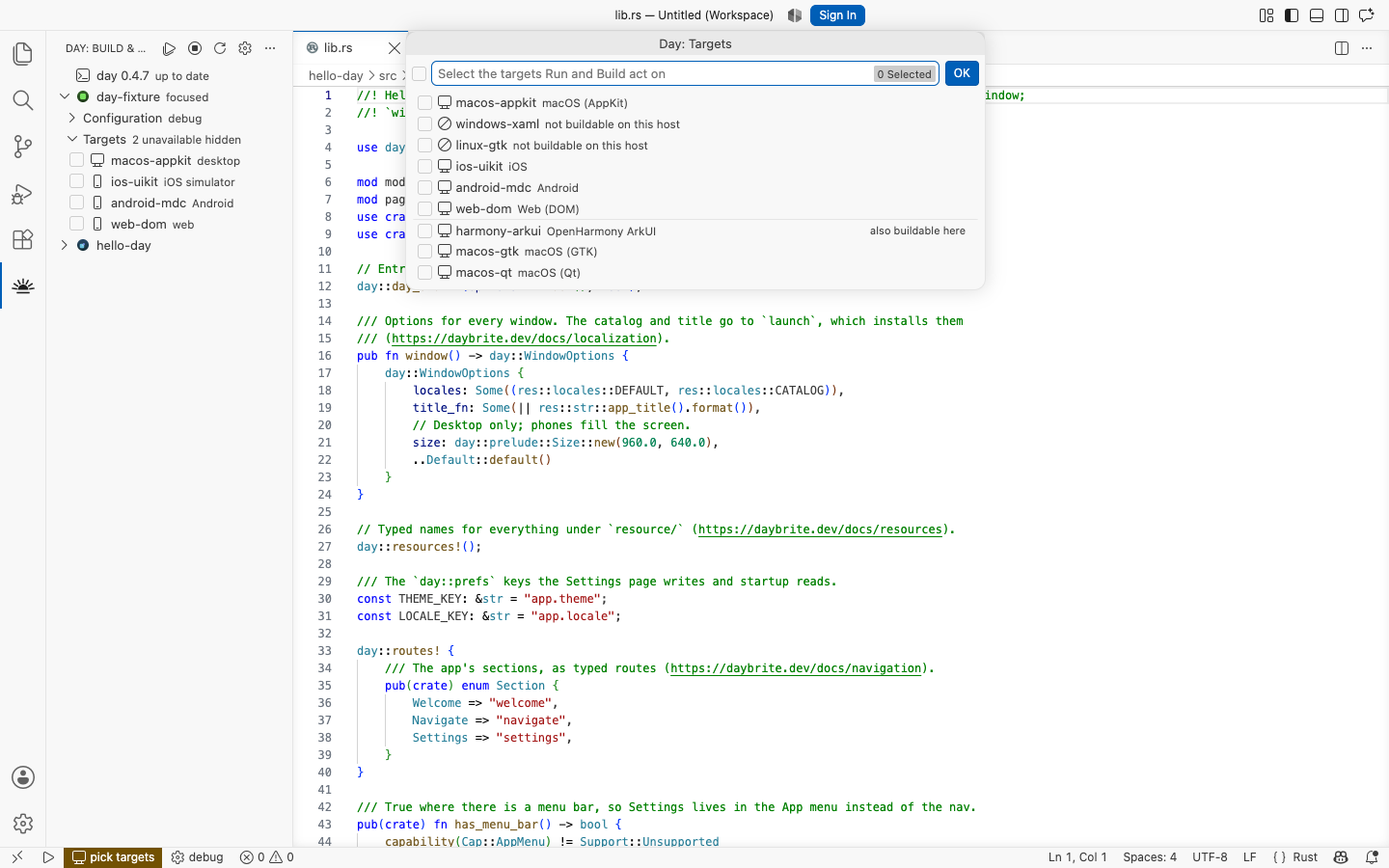The width and height of the screenshot is (1389, 868).
Task: Check the windows-xaml target checkbox
Action: (424, 124)
